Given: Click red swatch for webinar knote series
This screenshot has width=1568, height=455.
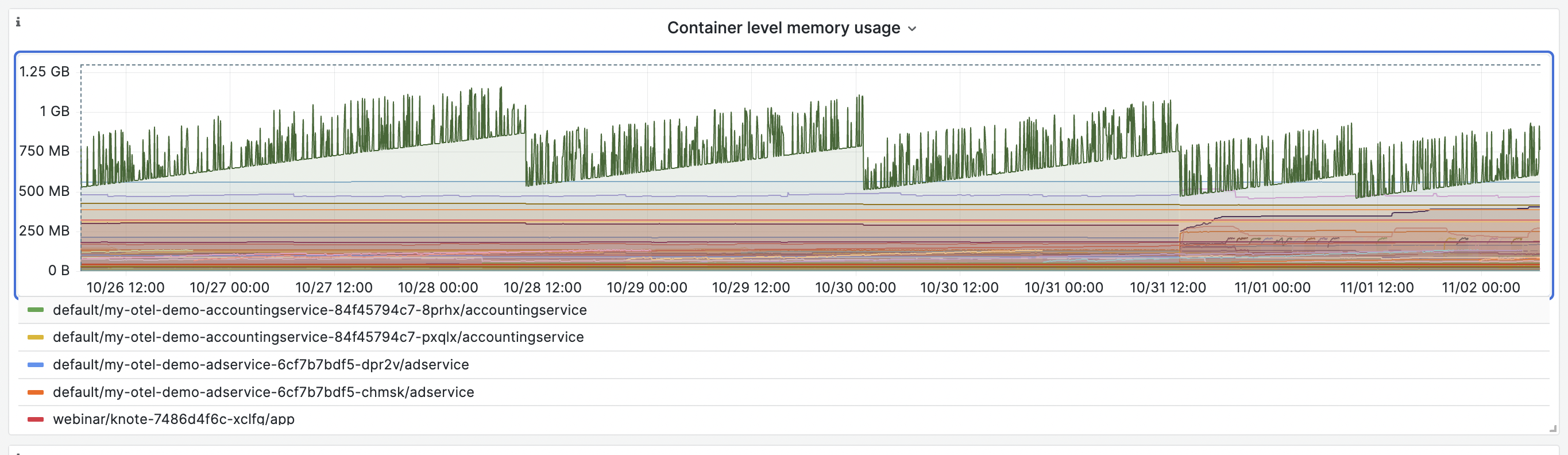Looking at the screenshot, I should tap(36, 418).
